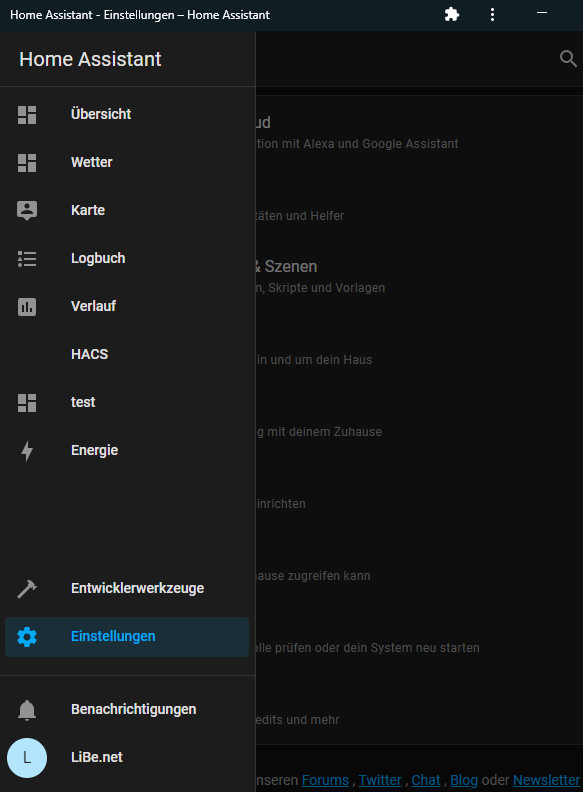Open the LiBe.net user profile
Image resolution: width=583 pixels, height=792 pixels.
pos(127,757)
